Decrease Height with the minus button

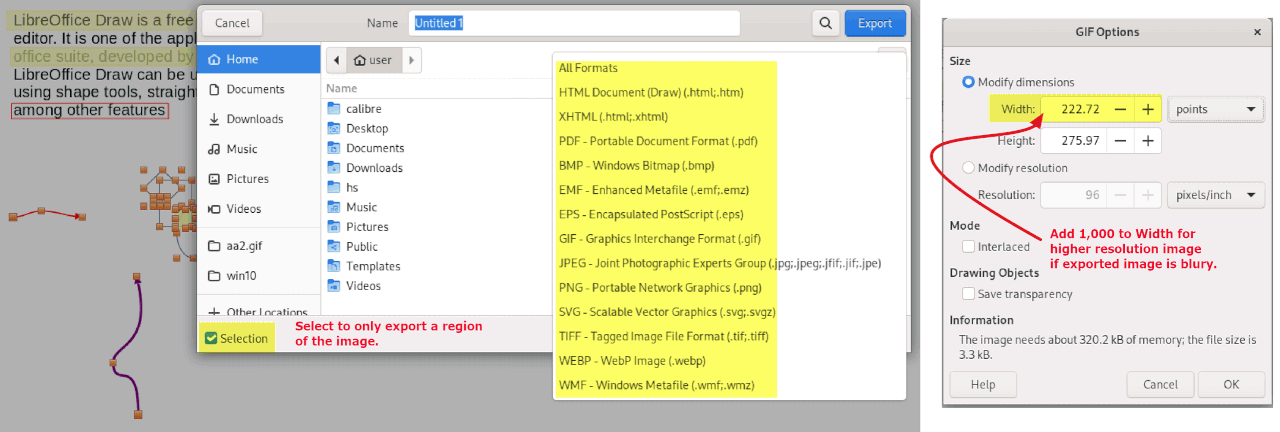1121,141
